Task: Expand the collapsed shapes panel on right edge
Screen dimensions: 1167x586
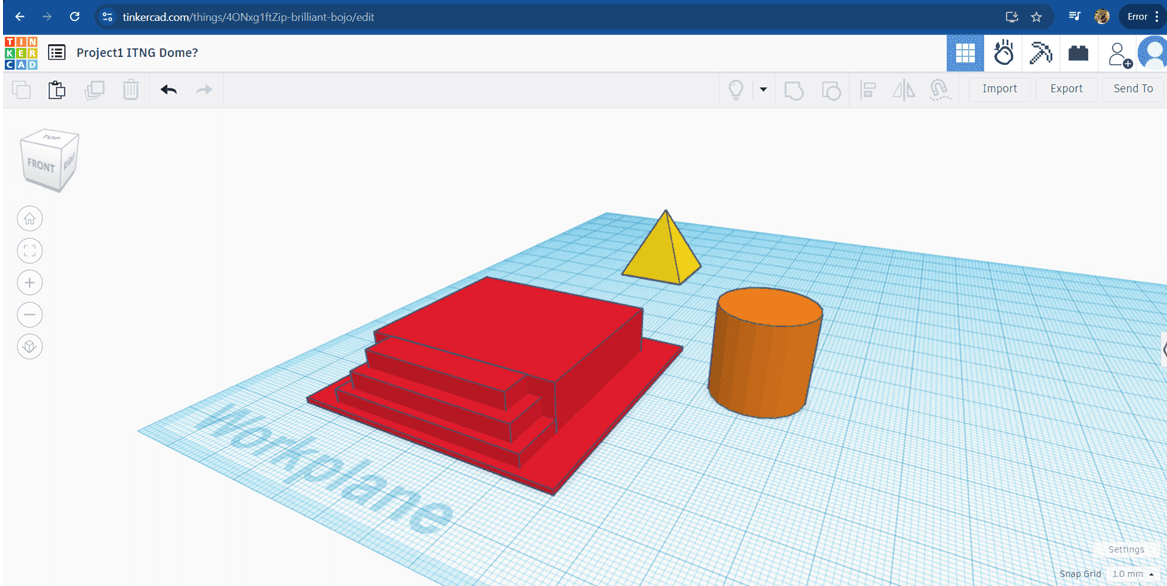Action: pos(1163,347)
